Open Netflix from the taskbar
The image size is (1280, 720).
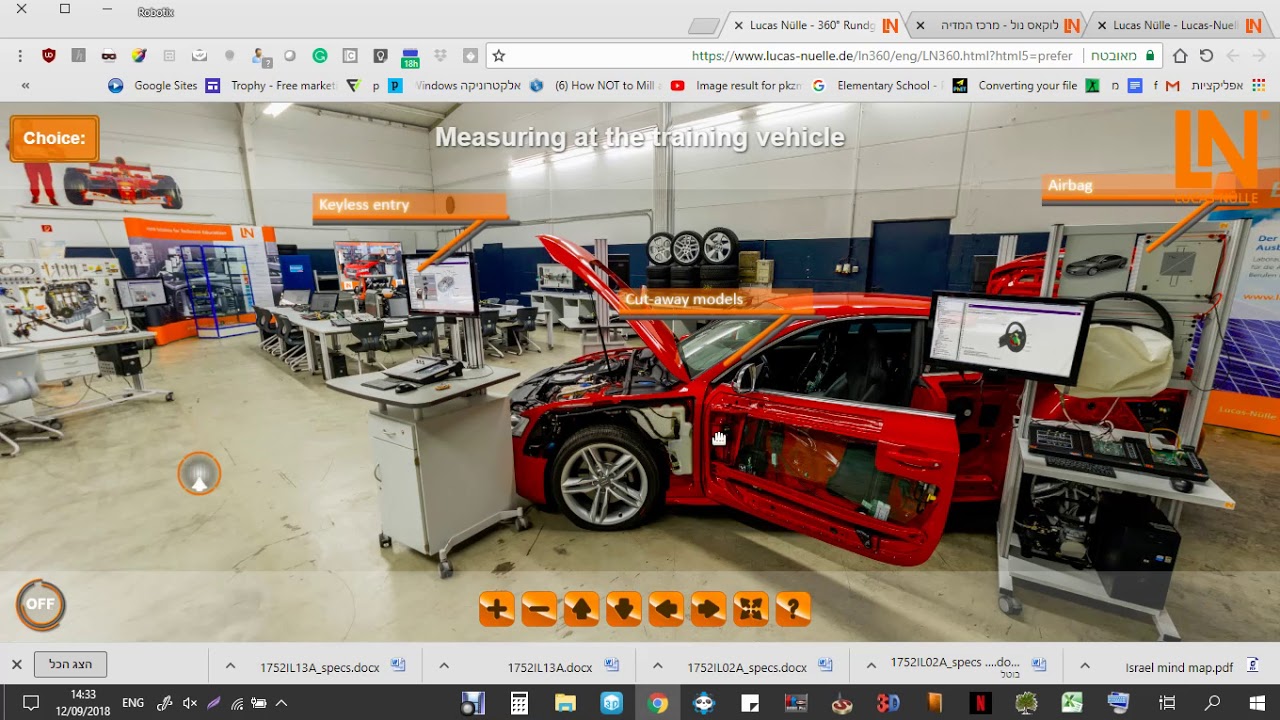click(x=980, y=703)
